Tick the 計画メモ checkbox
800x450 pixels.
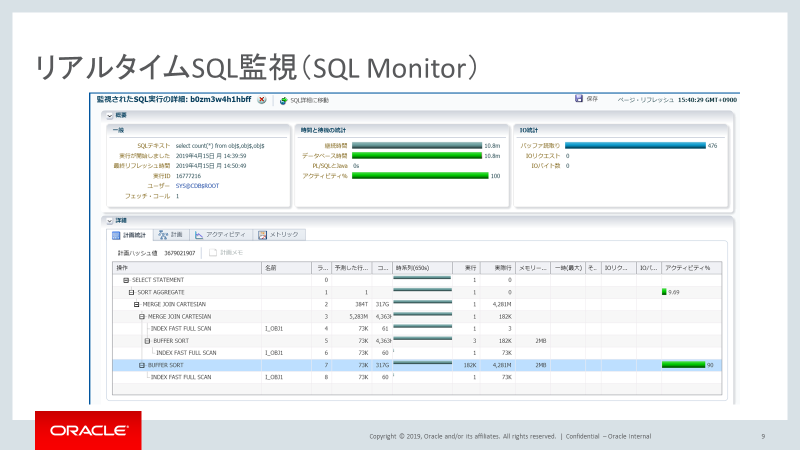pos(213,253)
